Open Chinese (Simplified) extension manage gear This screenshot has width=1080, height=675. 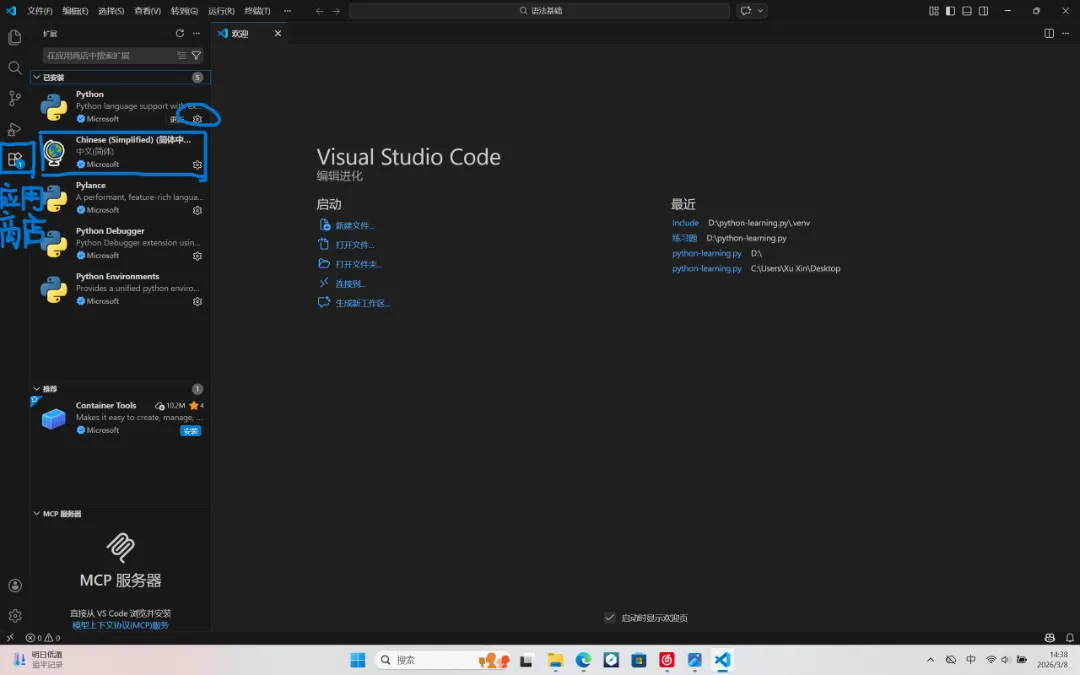pyautogui.click(x=197, y=165)
